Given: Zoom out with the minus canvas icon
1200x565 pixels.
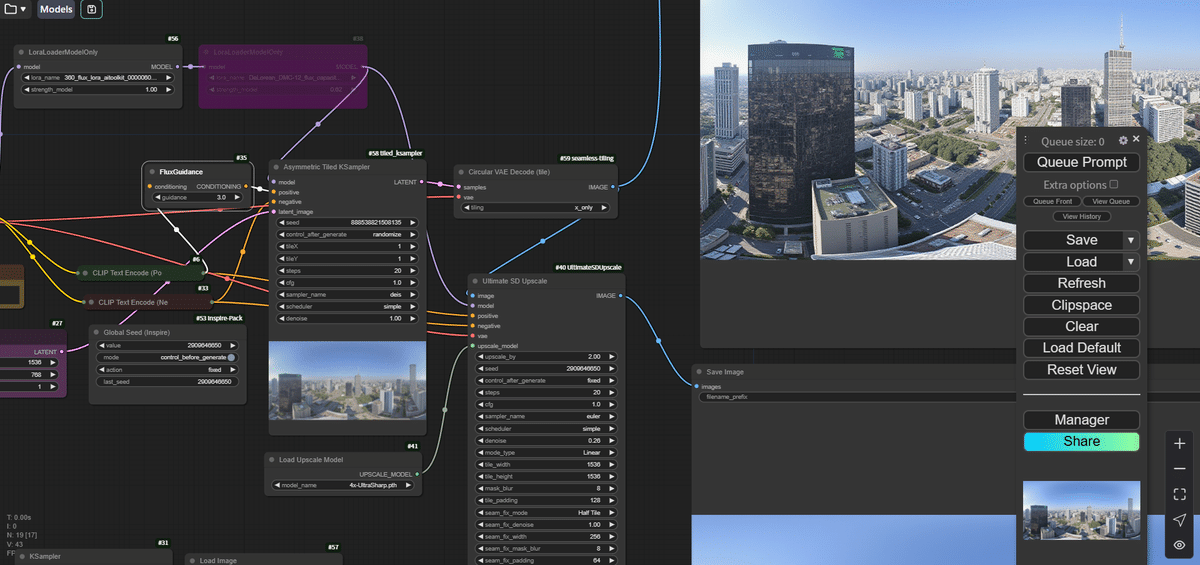Looking at the screenshot, I should (1180, 469).
